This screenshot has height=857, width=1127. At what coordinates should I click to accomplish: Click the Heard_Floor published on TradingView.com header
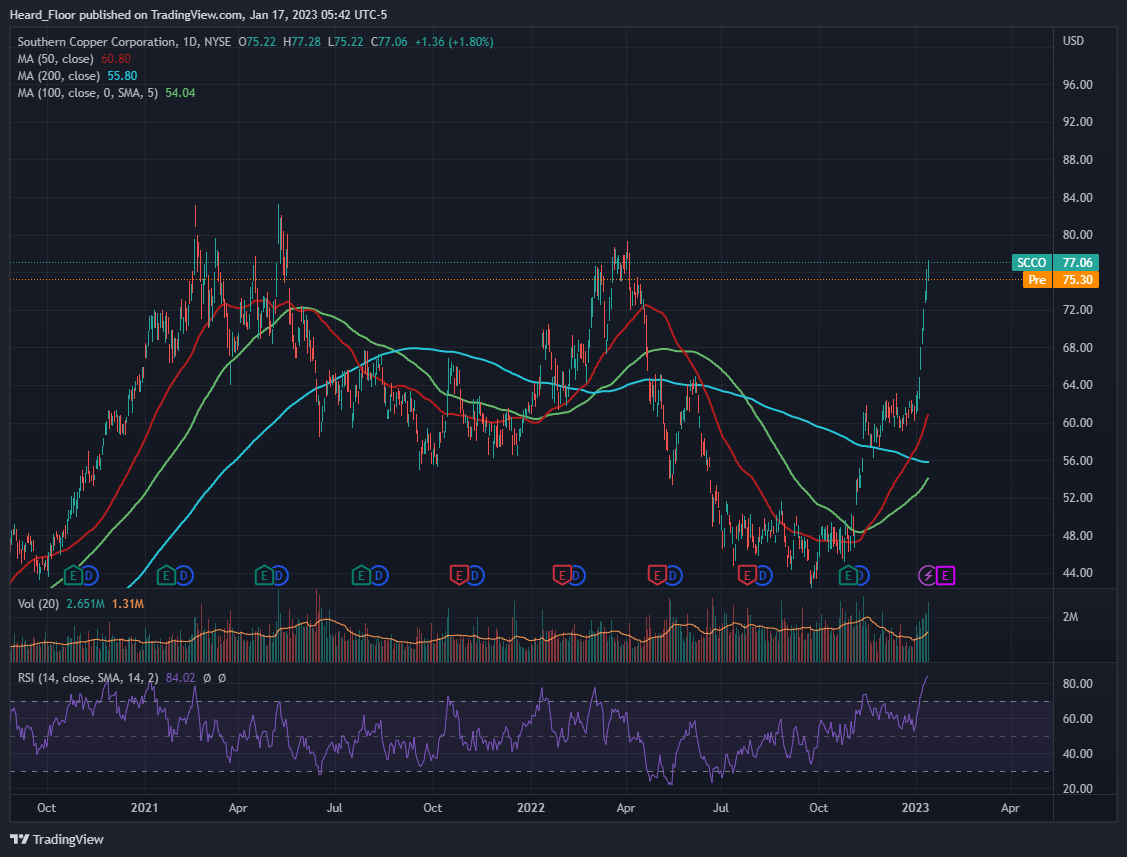click(198, 14)
